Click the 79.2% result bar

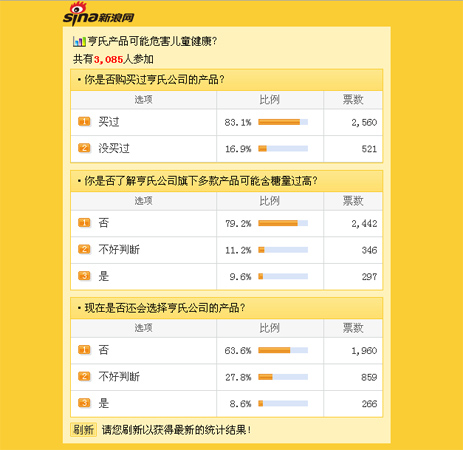[x=283, y=223]
